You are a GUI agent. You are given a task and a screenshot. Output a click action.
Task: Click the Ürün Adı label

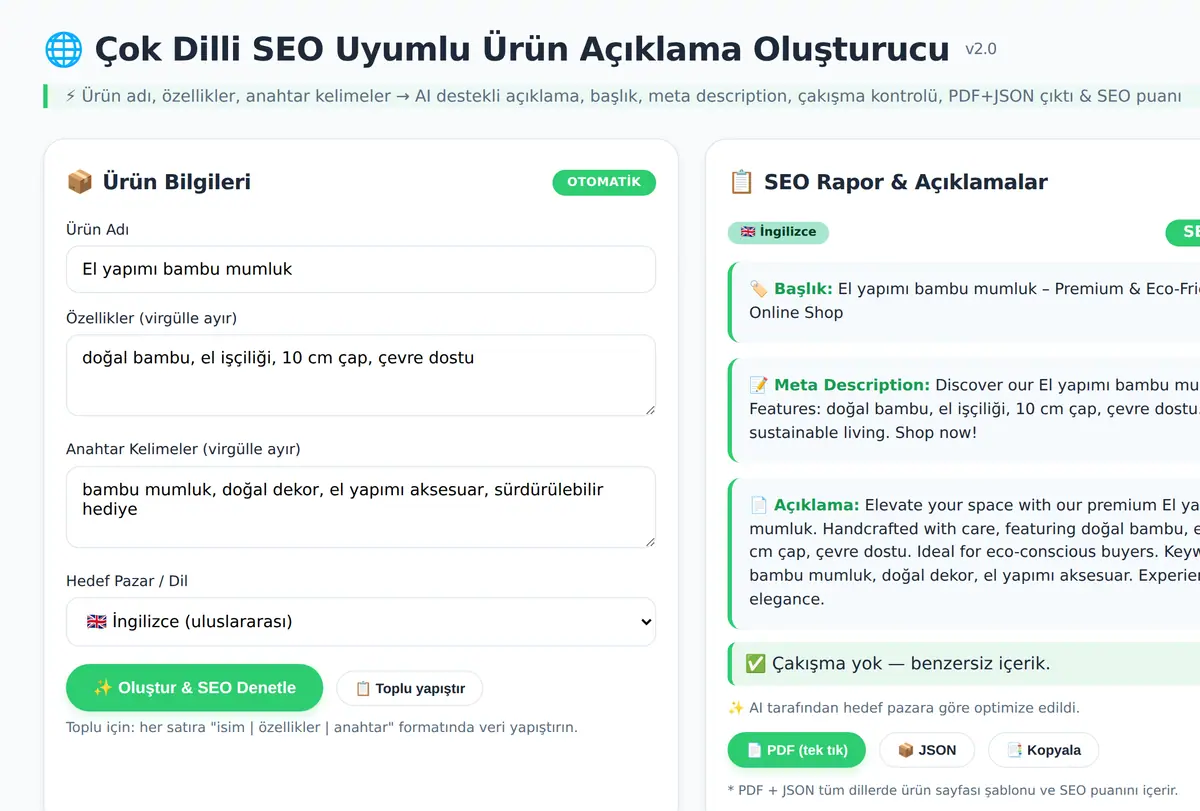97,230
